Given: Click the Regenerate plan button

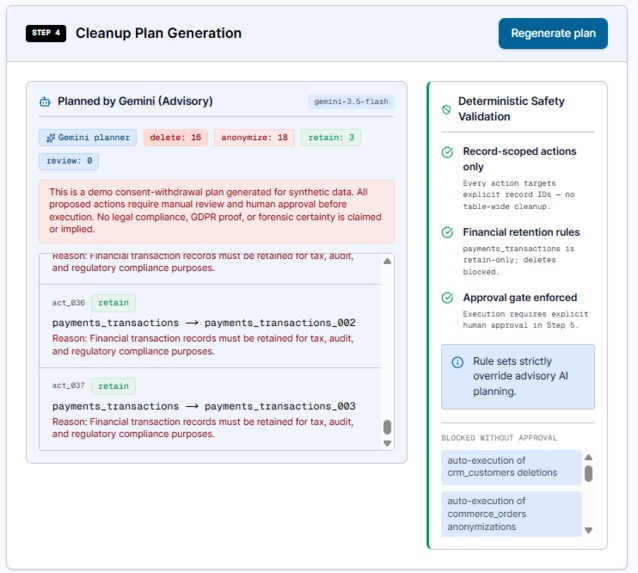Looking at the screenshot, I should click(553, 33).
